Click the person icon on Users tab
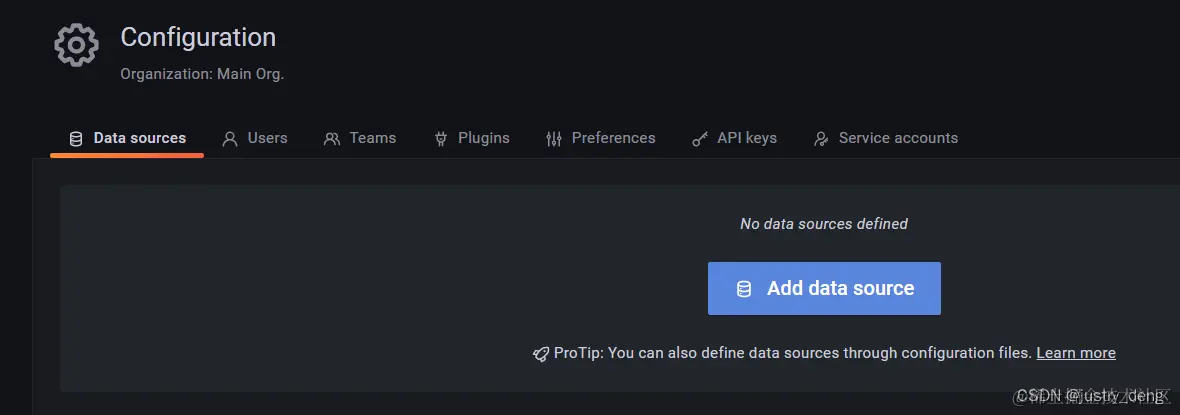 pos(230,139)
